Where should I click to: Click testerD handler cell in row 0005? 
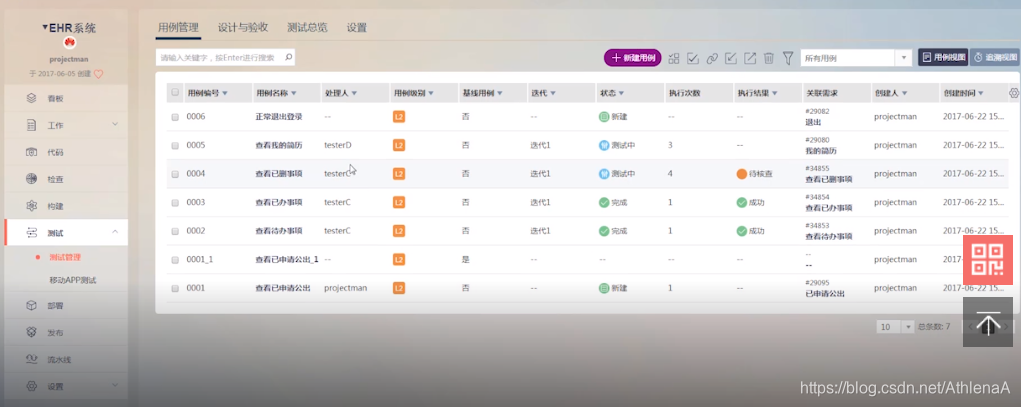(337, 145)
